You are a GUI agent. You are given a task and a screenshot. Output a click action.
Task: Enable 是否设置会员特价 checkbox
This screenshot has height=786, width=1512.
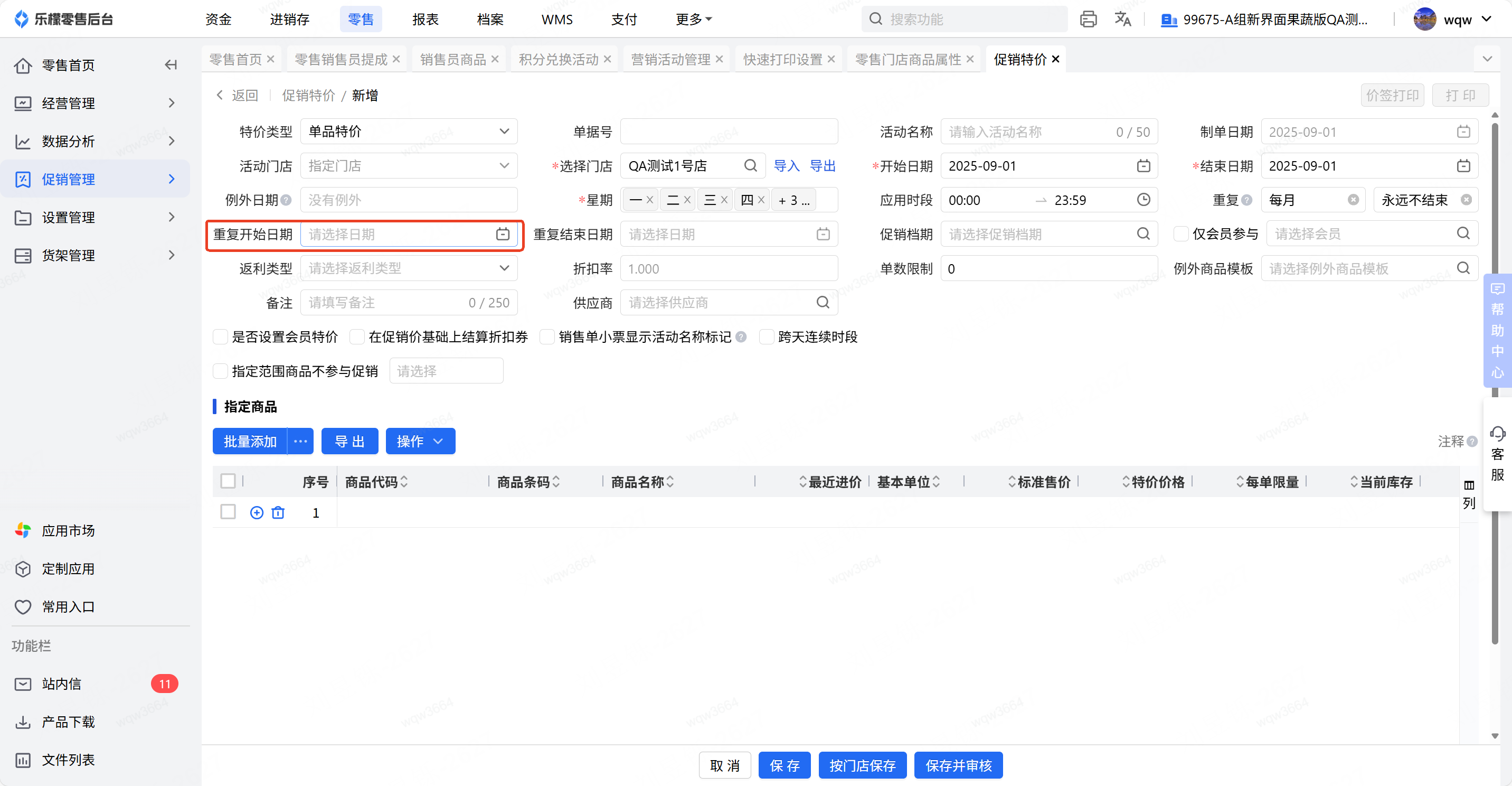220,337
